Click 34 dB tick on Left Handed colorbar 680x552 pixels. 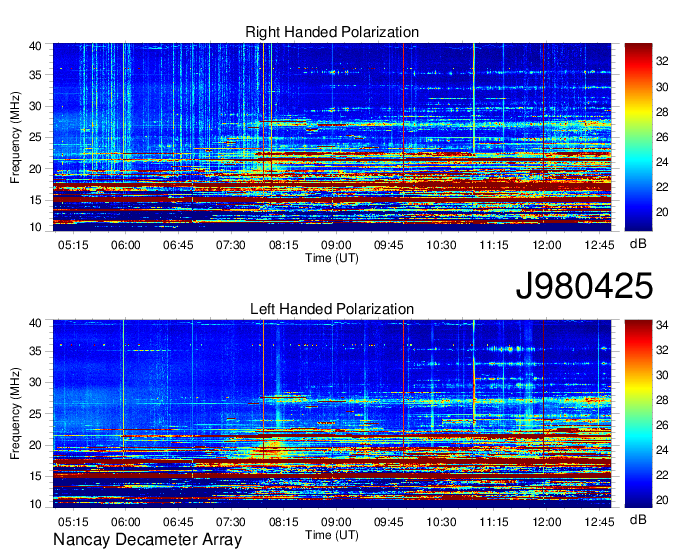pyautogui.click(x=662, y=325)
